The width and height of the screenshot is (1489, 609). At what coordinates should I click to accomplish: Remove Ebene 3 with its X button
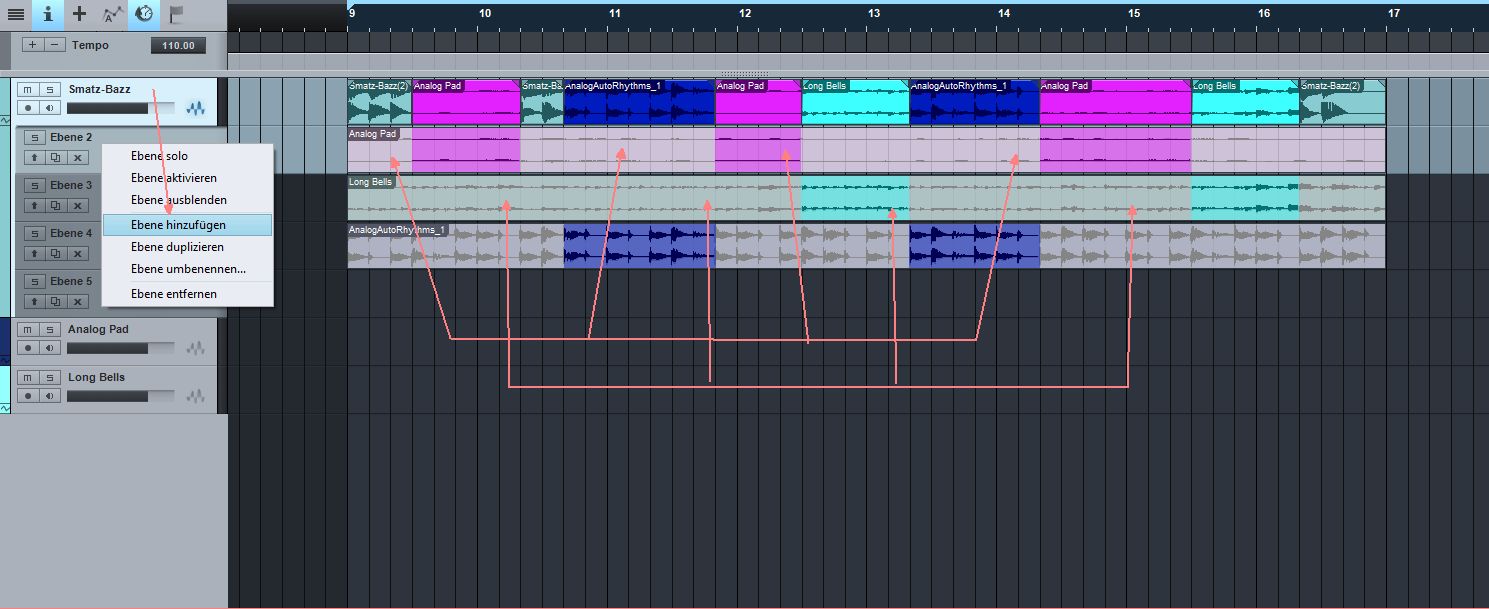[x=78, y=205]
